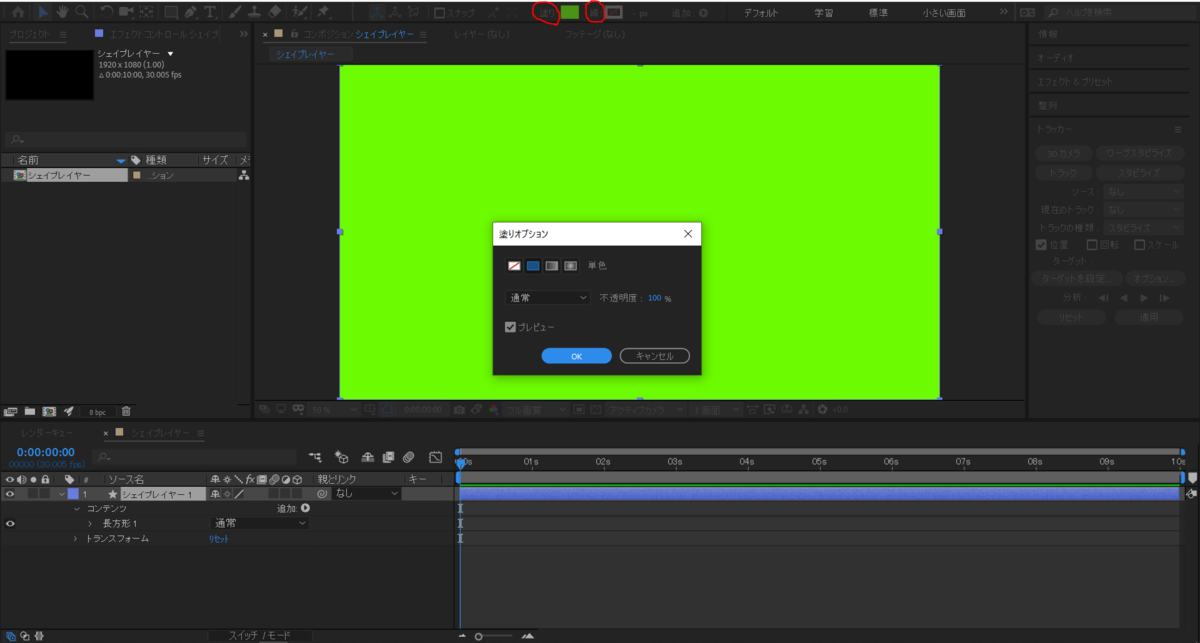Toggle visibility eye of シェイプレイヤー 1
This screenshot has width=1200, height=643.
tap(10, 494)
